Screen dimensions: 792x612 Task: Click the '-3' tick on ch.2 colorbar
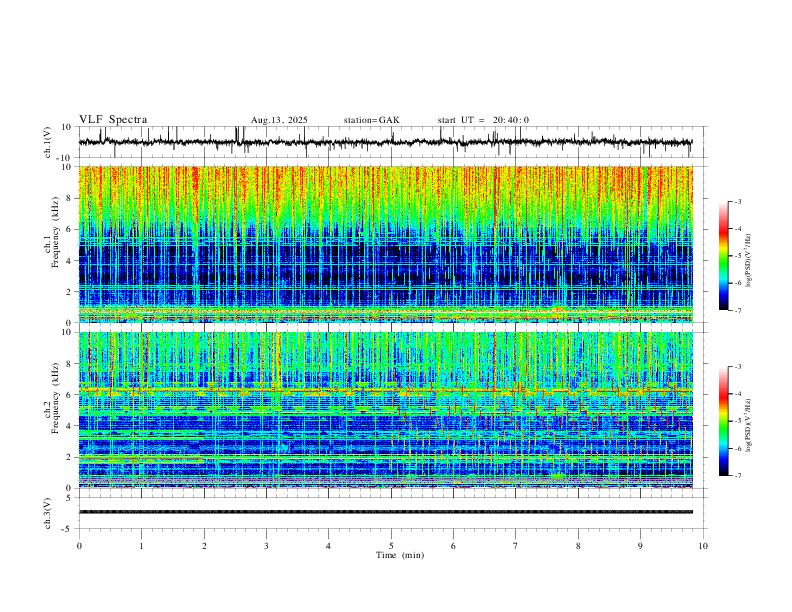738,367
